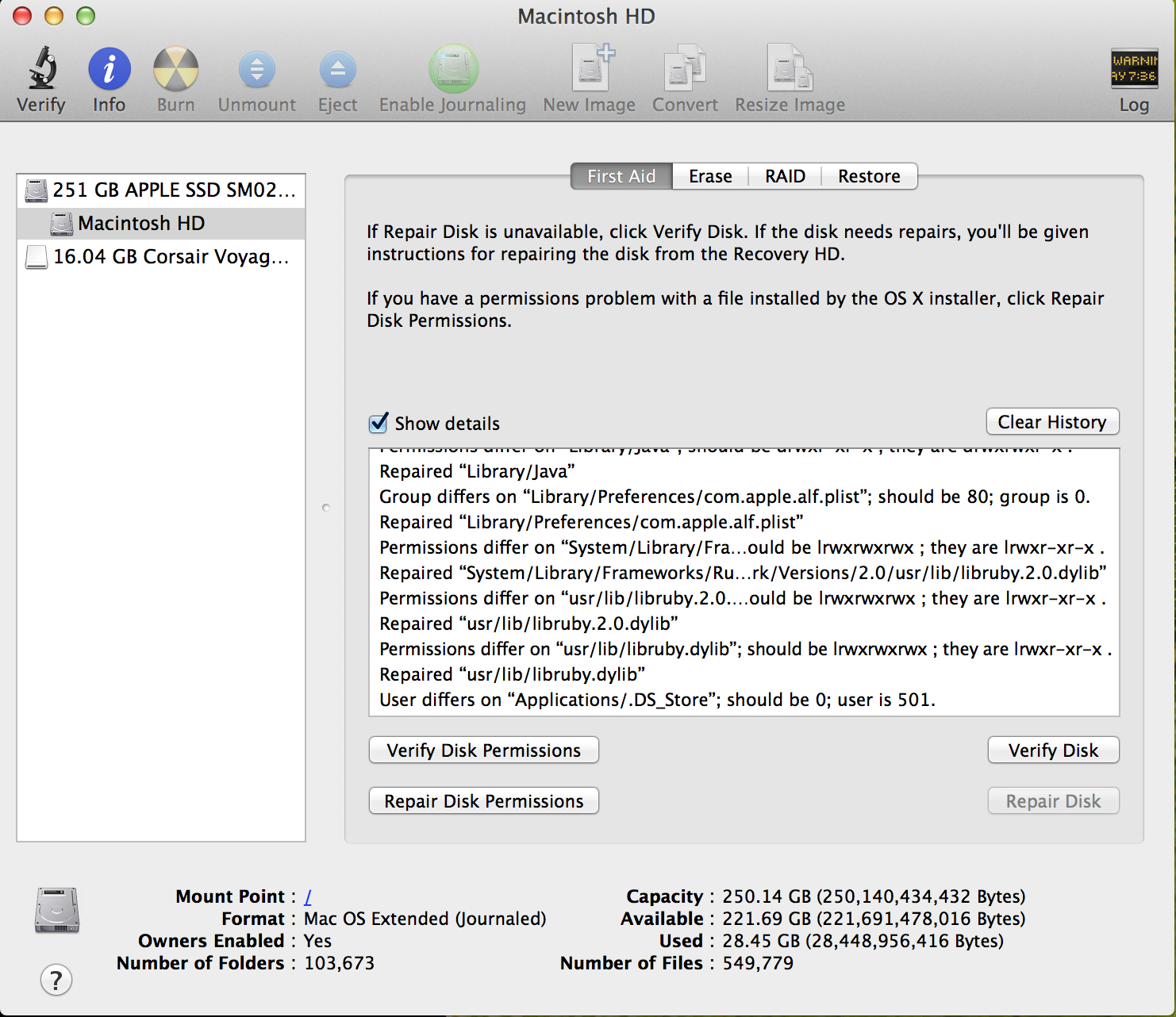Click the Burn toolbar icon
Image resolution: width=1176 pixels, height=1017 pixels.
click(175, 68)
